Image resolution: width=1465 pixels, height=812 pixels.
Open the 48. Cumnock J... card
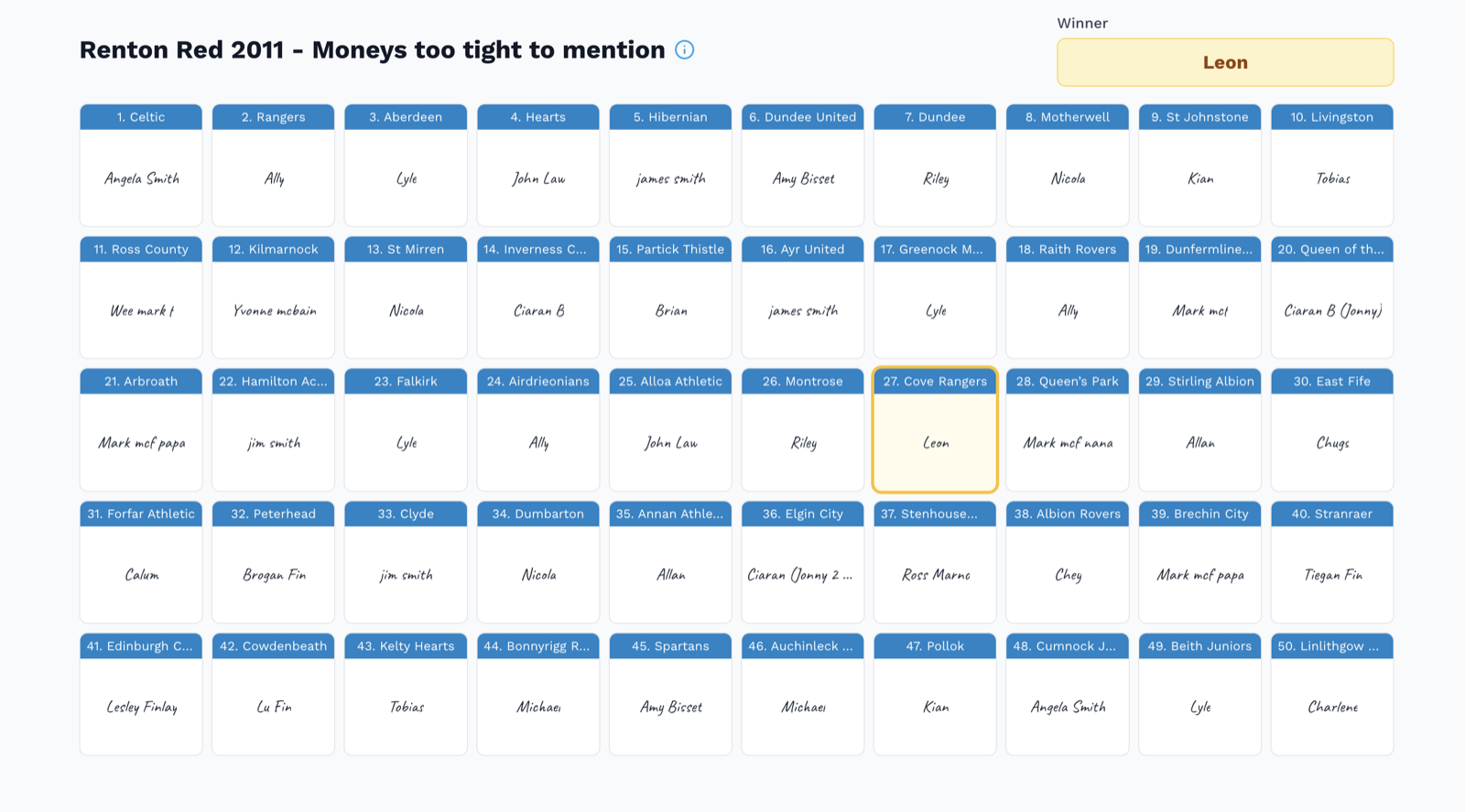[x=1068, y=694]
